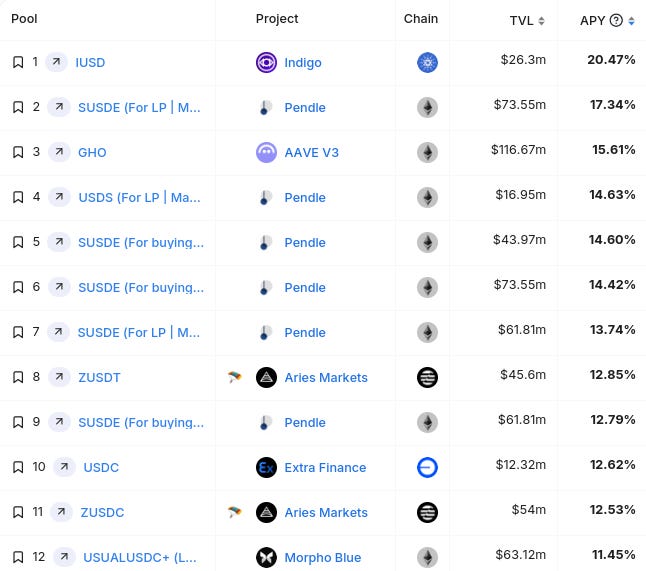The width and height of the screenshot is (646, 571).
Task: Open Aries Markets link in ZUSDT row
Action: [x=326, y=377]
